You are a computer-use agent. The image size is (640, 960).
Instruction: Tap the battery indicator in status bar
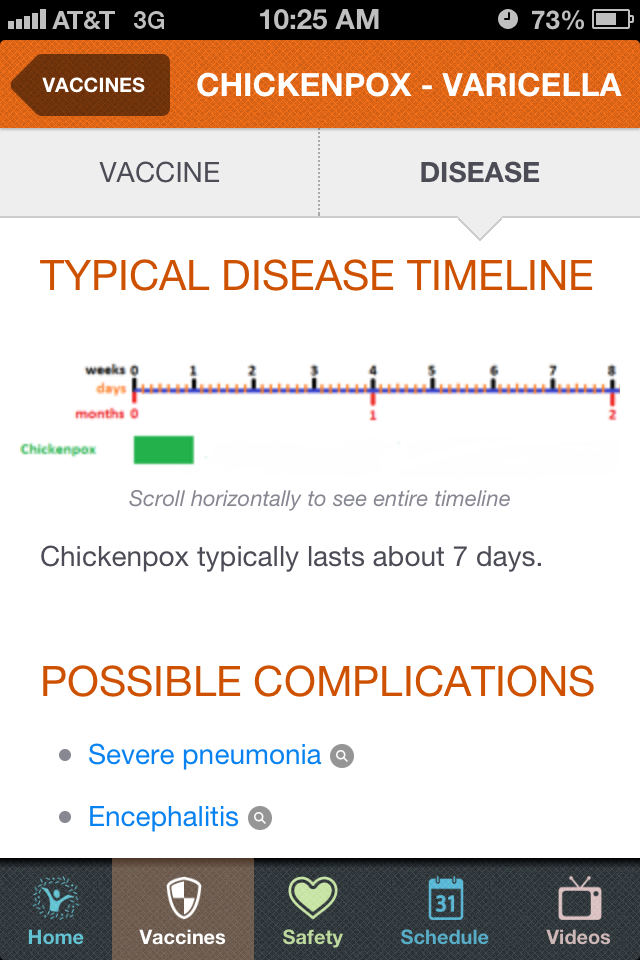(612, 20)
